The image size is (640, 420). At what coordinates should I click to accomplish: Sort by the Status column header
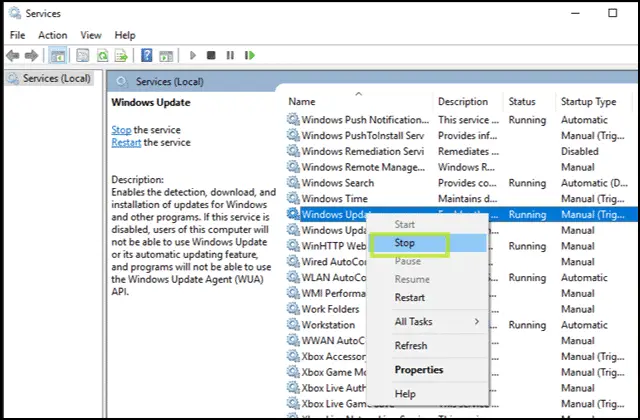pyautogui.click(x=522, y=102)
